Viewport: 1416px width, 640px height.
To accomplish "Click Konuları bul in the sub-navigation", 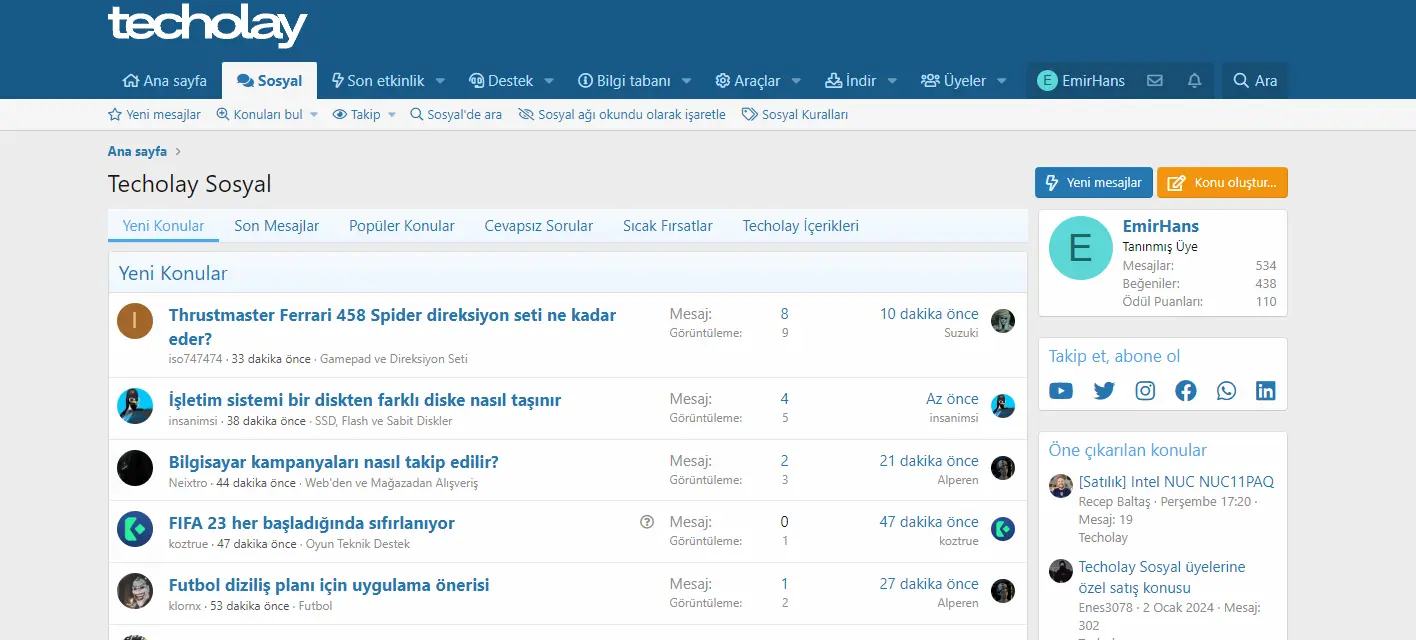I will (259, 115).
